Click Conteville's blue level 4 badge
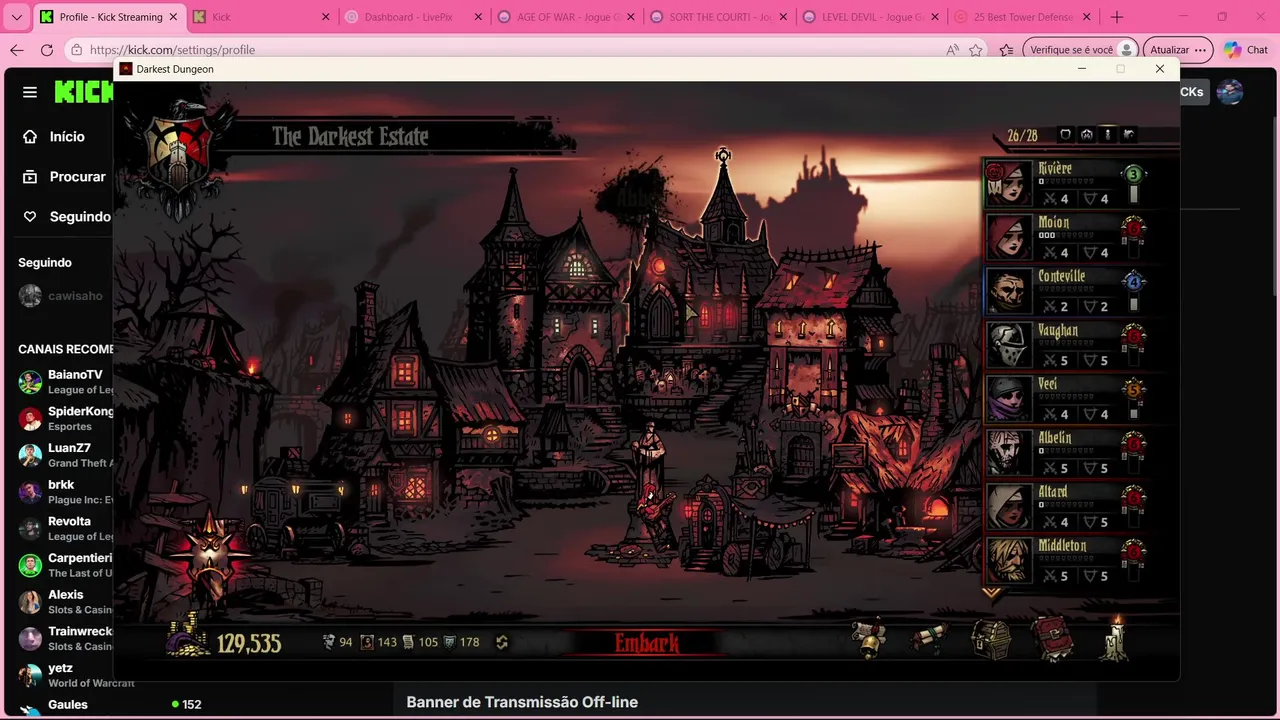Screen dimensions: 1280x720 point(1133,282)
